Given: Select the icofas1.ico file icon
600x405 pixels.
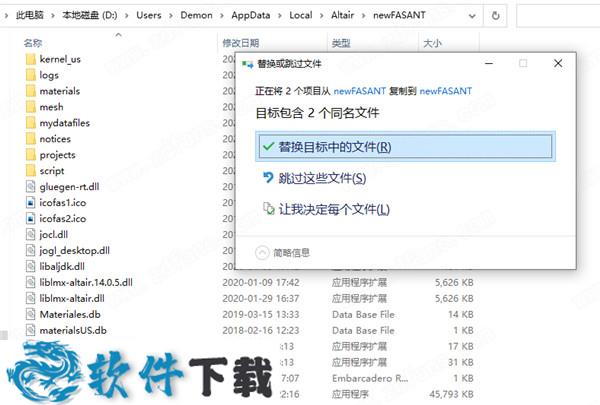Looking at the screenshot, I should coord(31,203).
